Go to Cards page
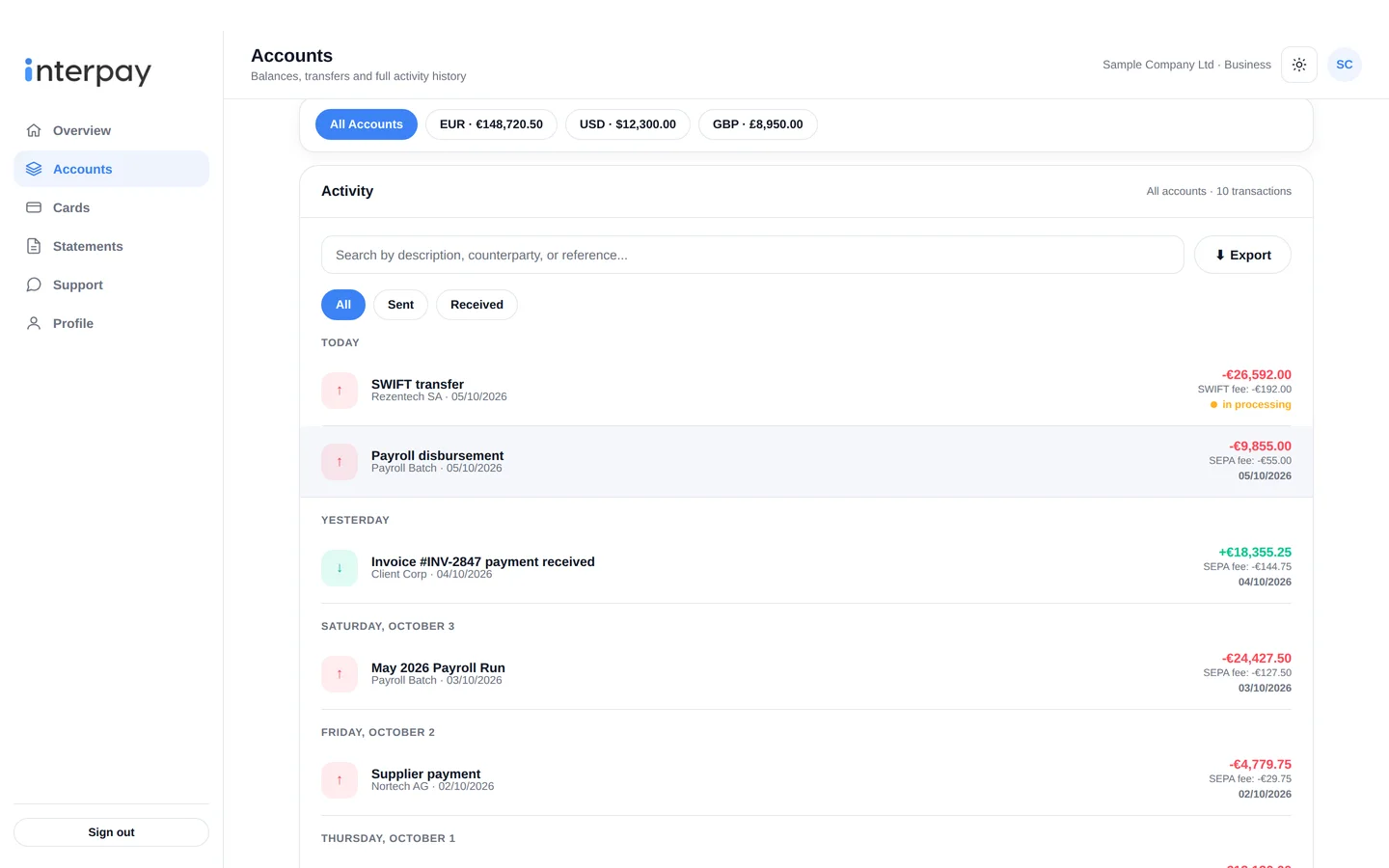1389x868 pixels. tap(111, 207)
